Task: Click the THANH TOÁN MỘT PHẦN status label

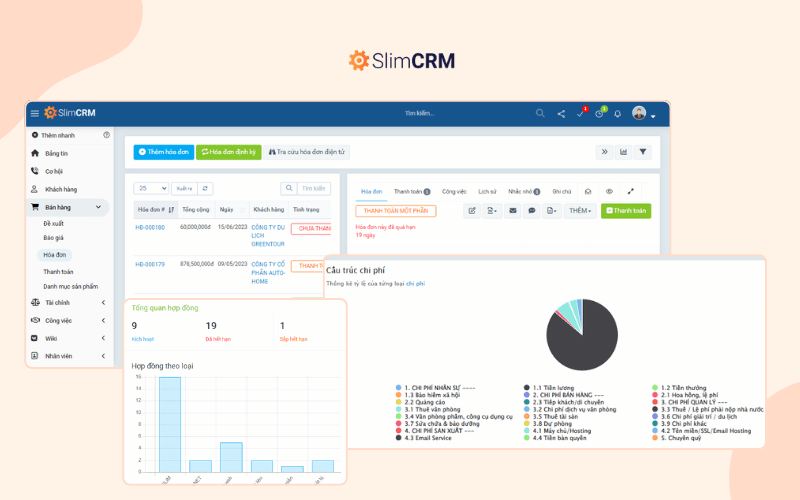Action: (396, 211)
